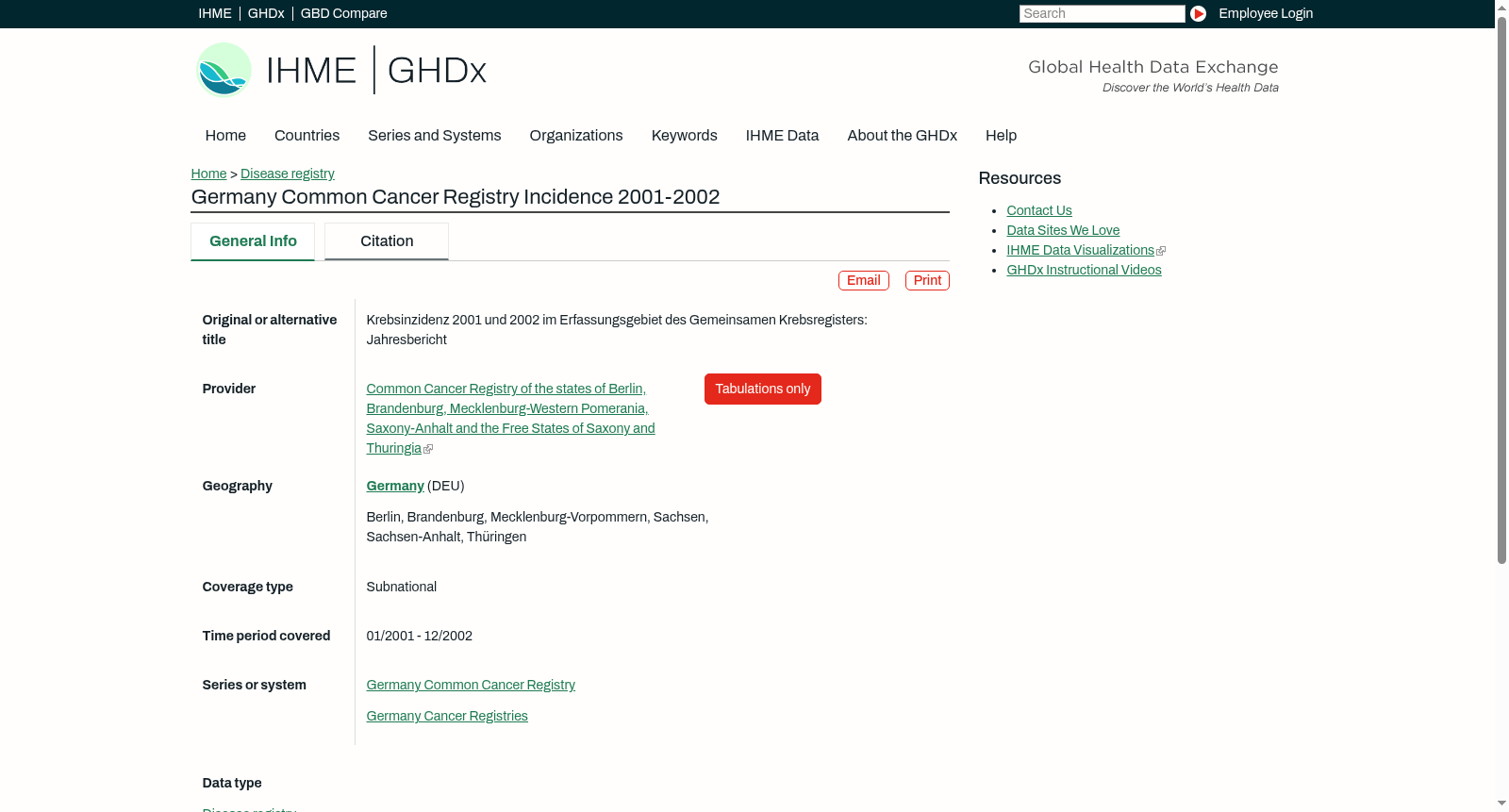Click external icon beside IHME Data Visualizations
Viewport: 1509px width, 812px height.
click(x=1161, y=251)
